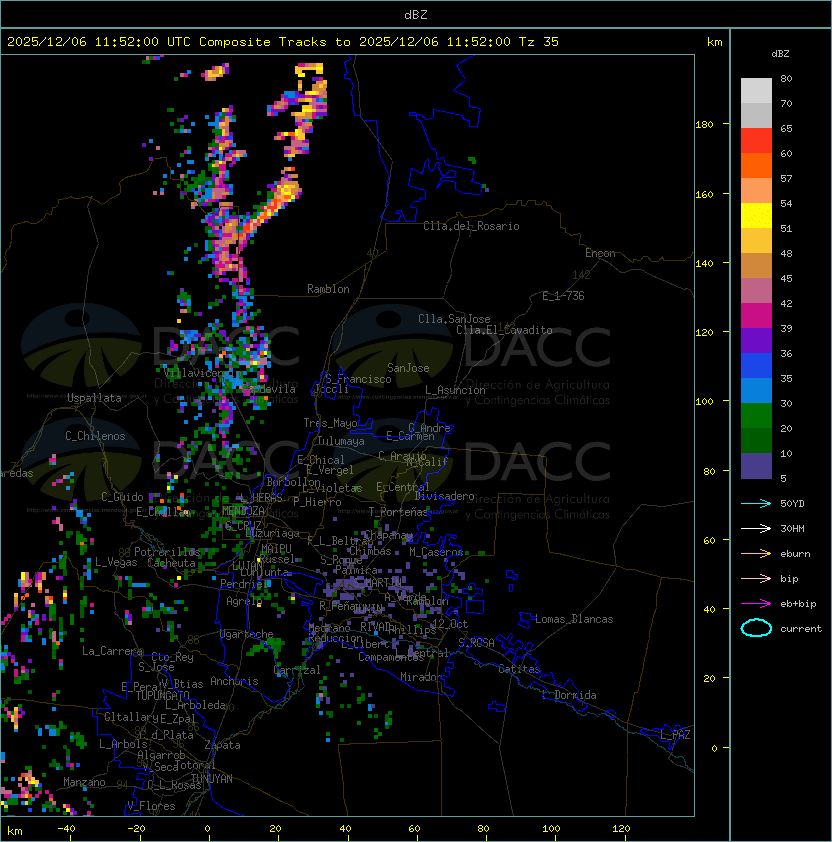This screenshot has height=842, width=832.
Task: Click the magenta eb+bip arrow symbol
Action: click(x=756, y=604)
